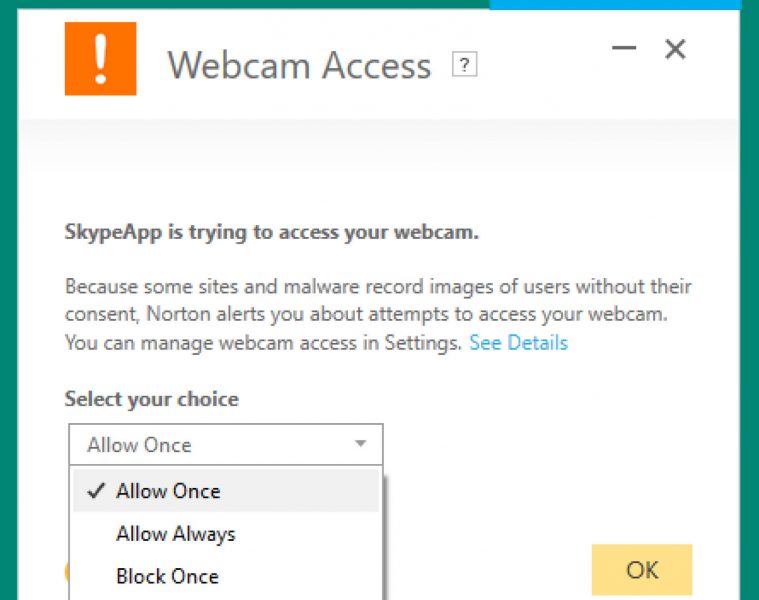759x600 pixels.
Task: Open the help question mark icon
Action: tap(464, 64)
